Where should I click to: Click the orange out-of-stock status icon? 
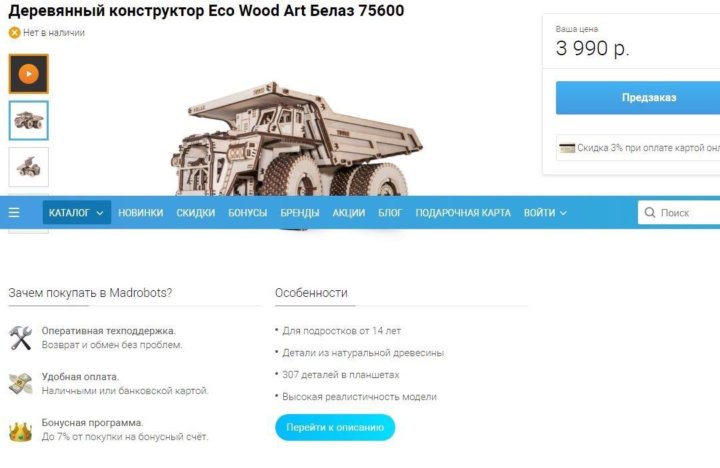[15, 33]
